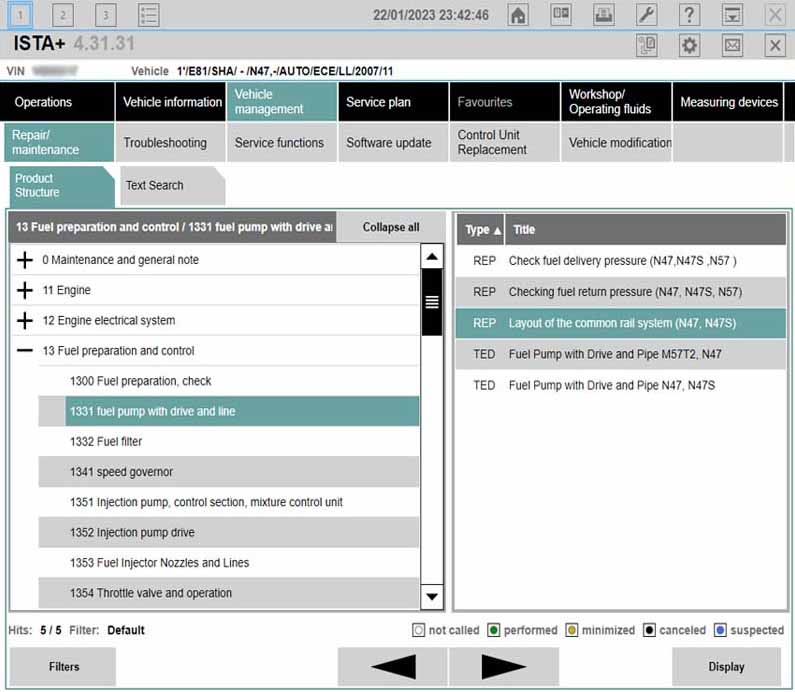This screenshot has width=795, height=692.
Task: Go forward with the right arrow
Action: click(x=503, y=666)
